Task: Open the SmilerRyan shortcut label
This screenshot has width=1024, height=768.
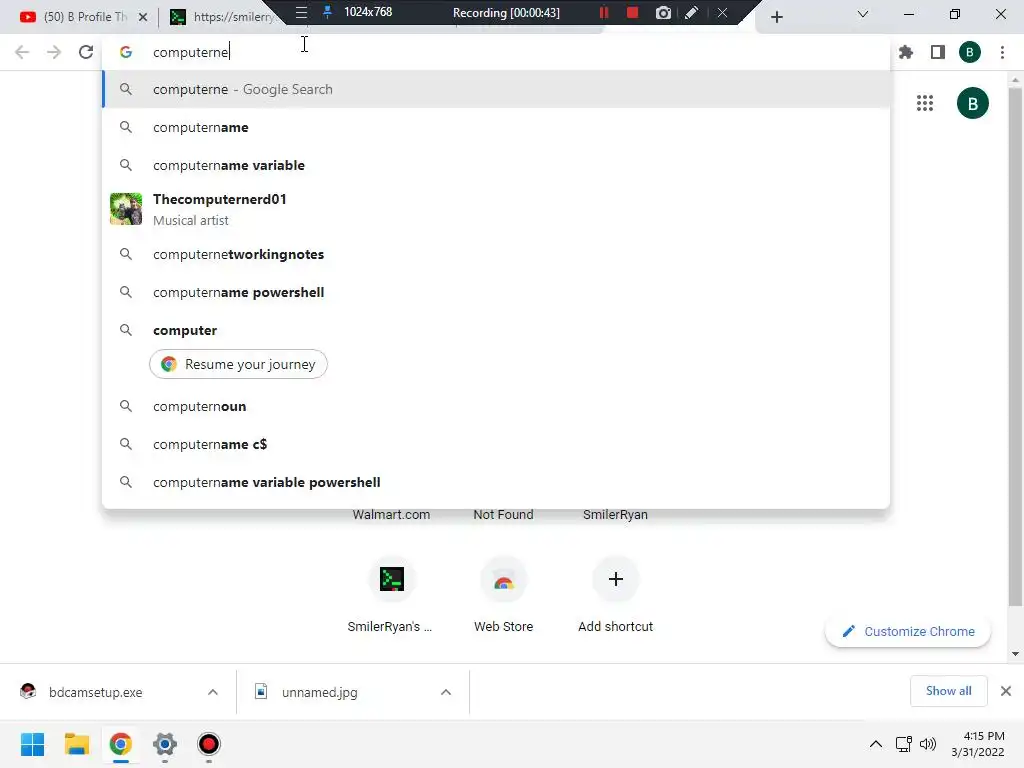Action: pos(615,515)
